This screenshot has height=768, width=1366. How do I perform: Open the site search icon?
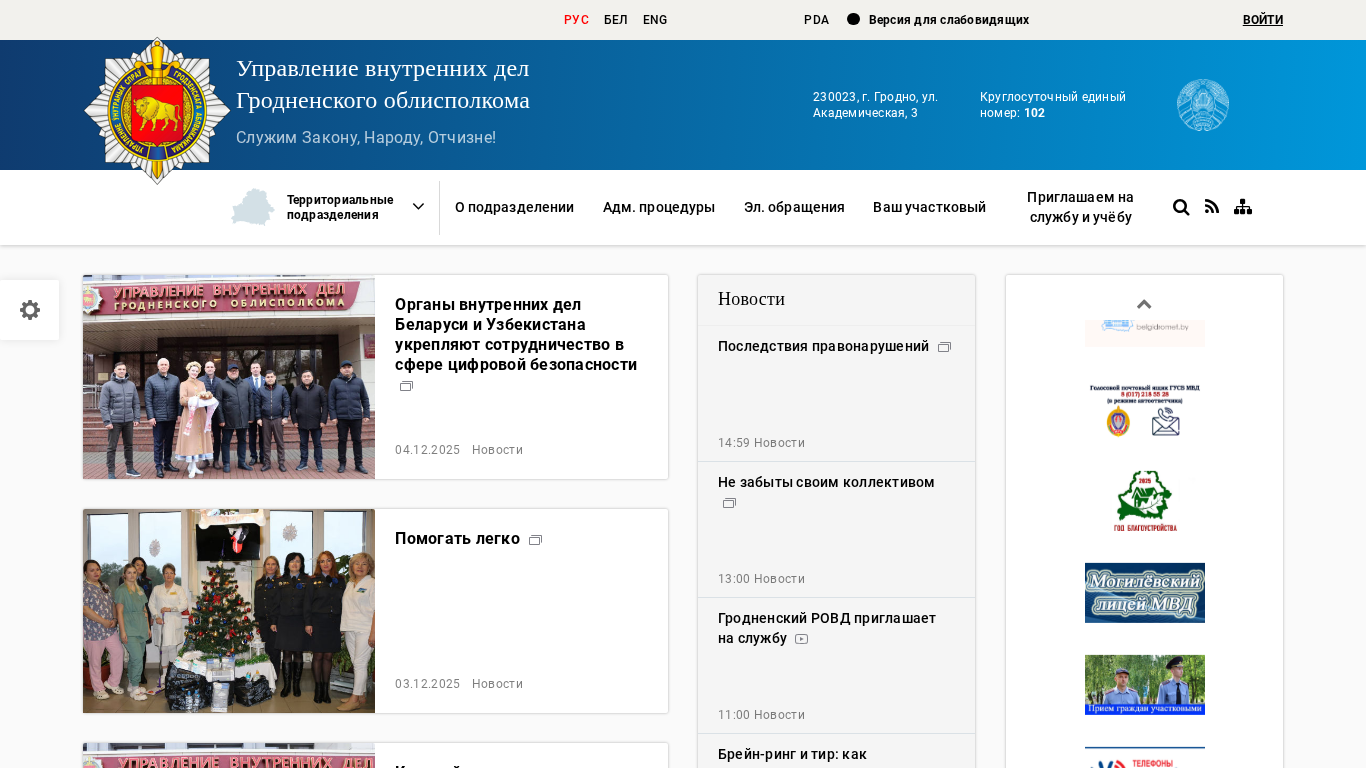pyautogui.click(x=1181, y=207)
